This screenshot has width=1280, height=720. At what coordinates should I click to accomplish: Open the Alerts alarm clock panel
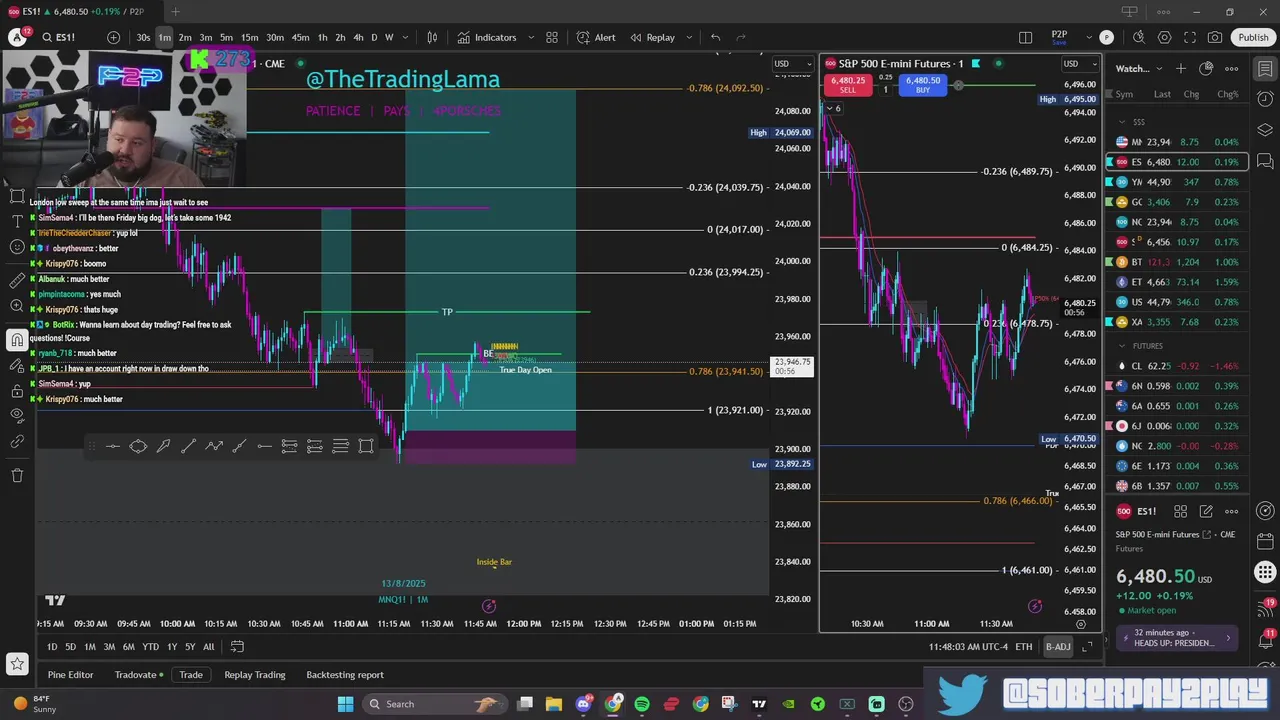(1265, 99)
